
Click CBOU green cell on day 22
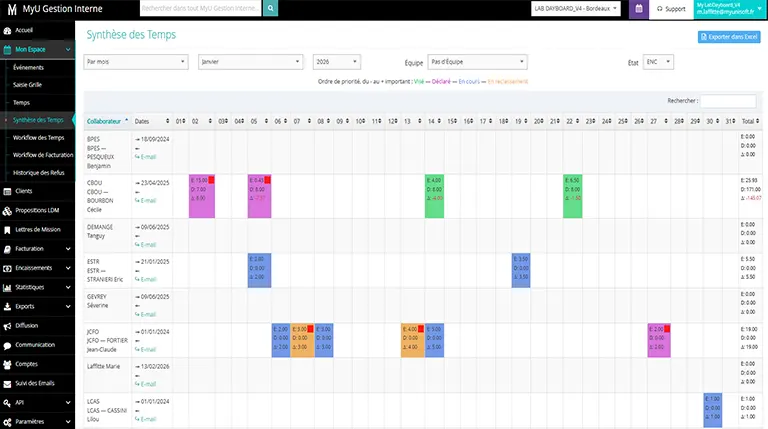click(x=573, y=196)
